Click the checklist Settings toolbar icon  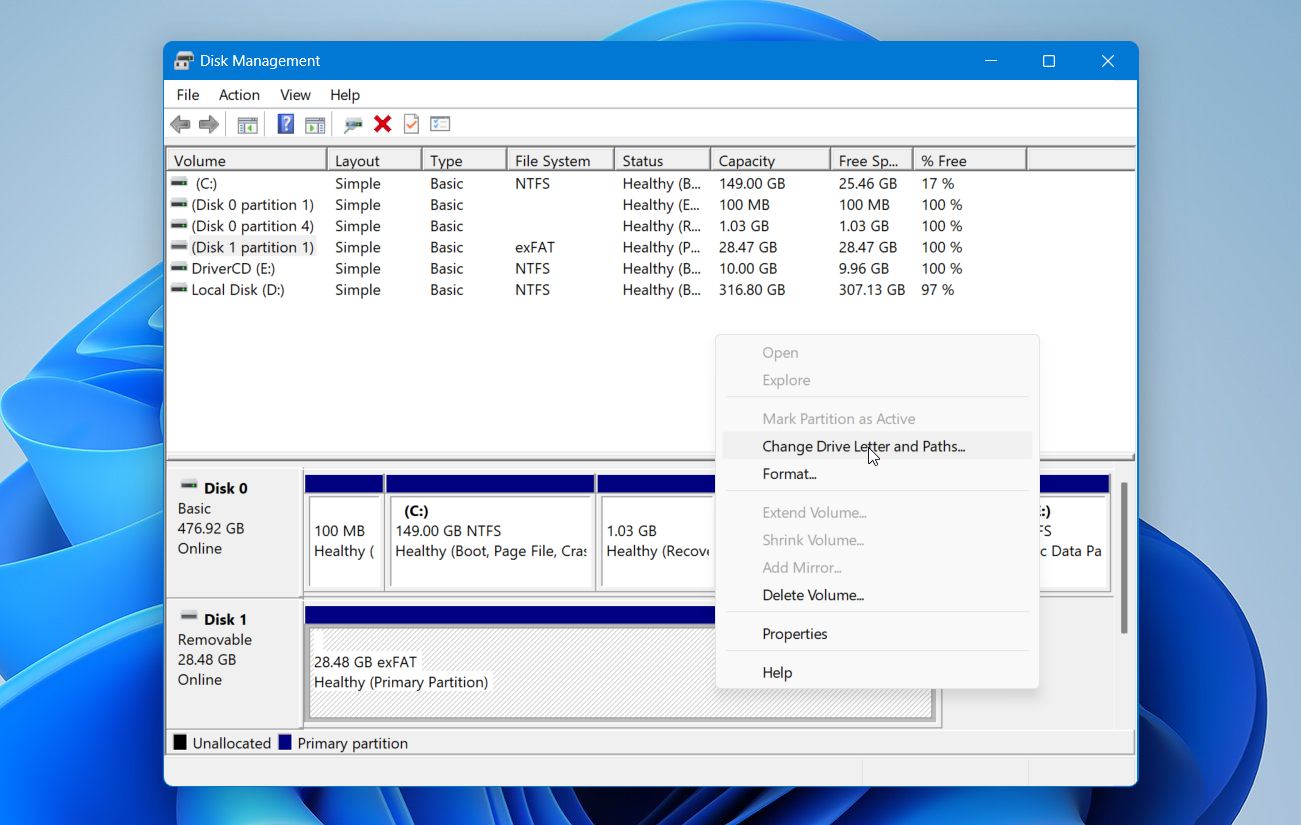click(x=440, y=124)
